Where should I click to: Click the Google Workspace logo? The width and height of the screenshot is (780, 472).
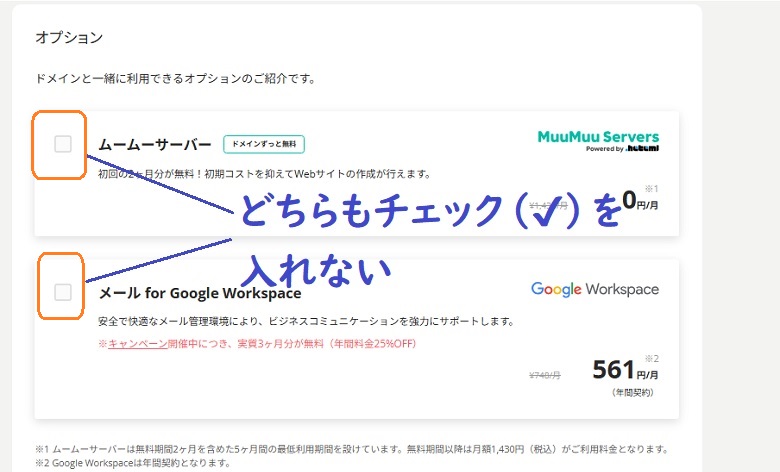pyautogui.click(x=595, y=289)
